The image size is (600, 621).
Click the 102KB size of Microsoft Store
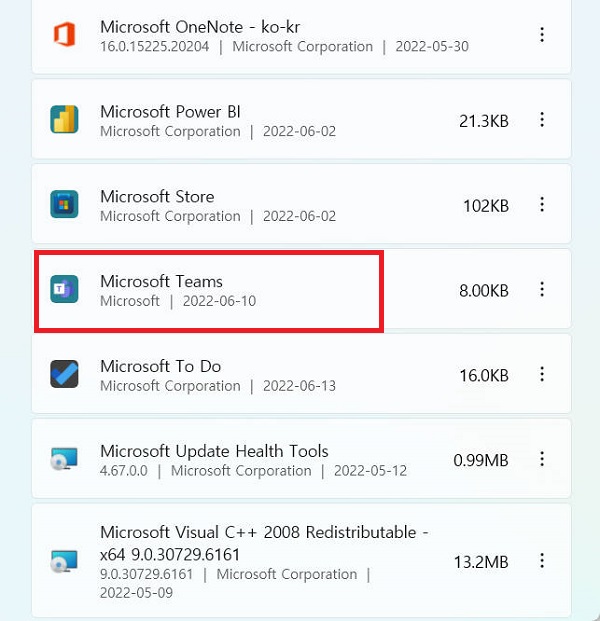[x=486, y=206]
